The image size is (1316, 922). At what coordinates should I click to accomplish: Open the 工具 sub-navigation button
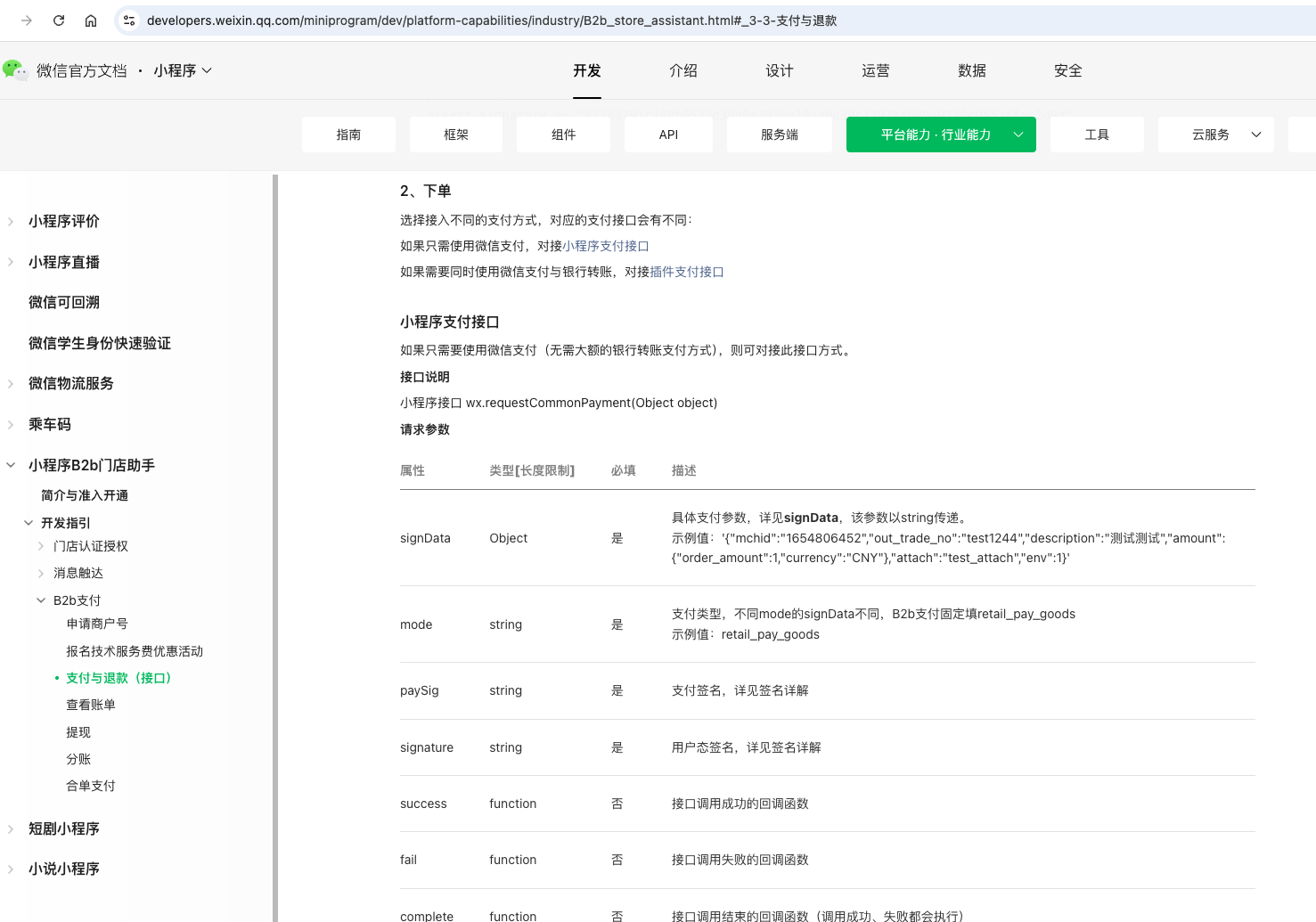point(1097,135)
